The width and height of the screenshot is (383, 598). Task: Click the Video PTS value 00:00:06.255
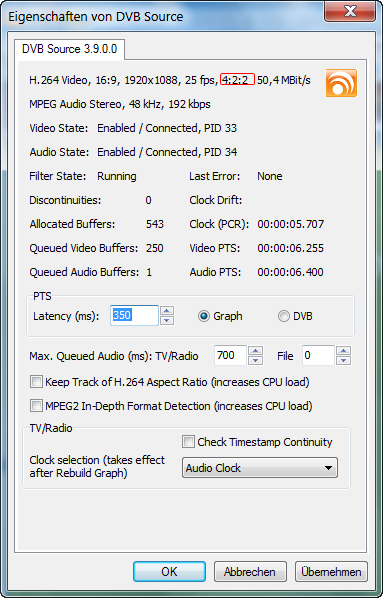click(291, 248)
